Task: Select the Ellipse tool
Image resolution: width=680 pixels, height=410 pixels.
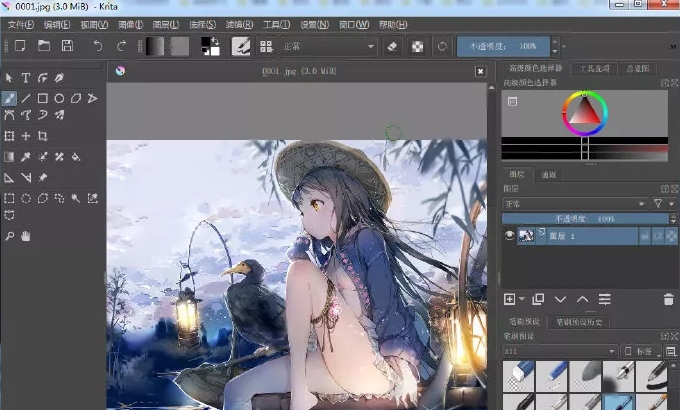Action: 59,98
